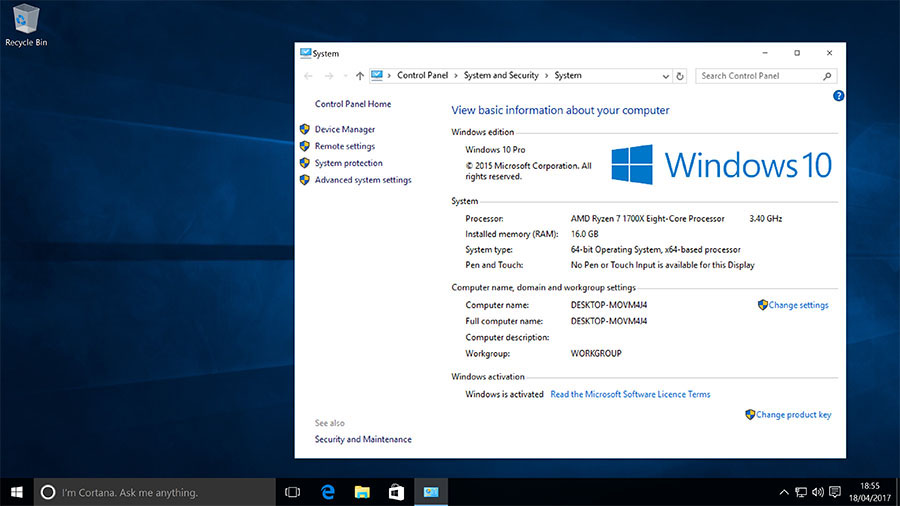
Task: Click Control Panel in breadcrumb
Action: click(x=422, y=75)
